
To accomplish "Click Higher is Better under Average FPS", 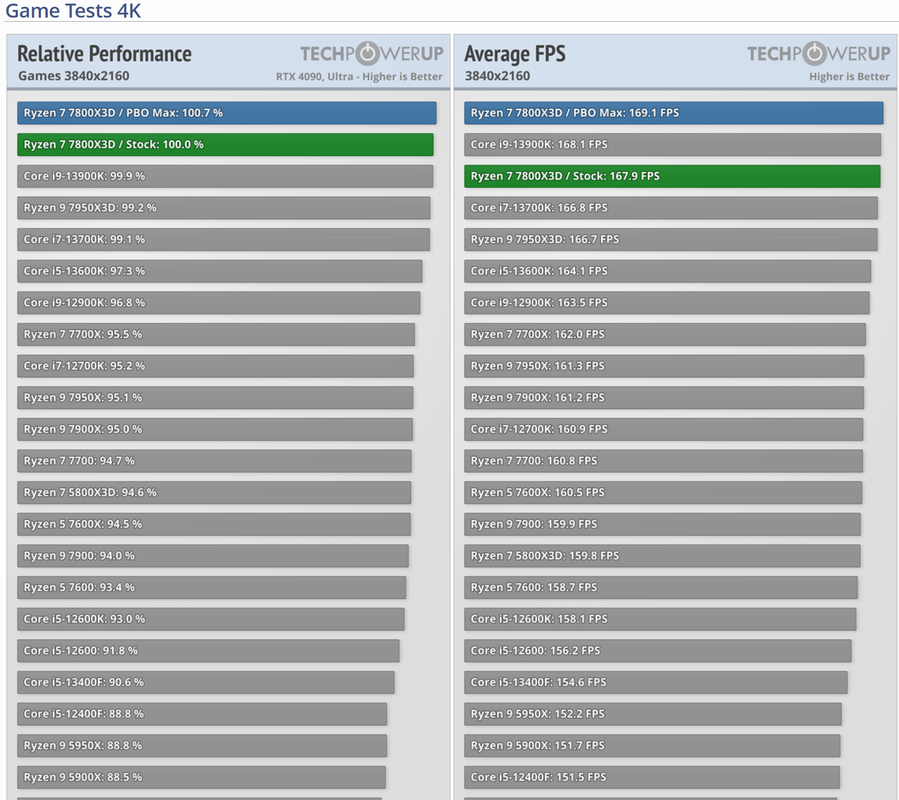I will coord(849,76).
